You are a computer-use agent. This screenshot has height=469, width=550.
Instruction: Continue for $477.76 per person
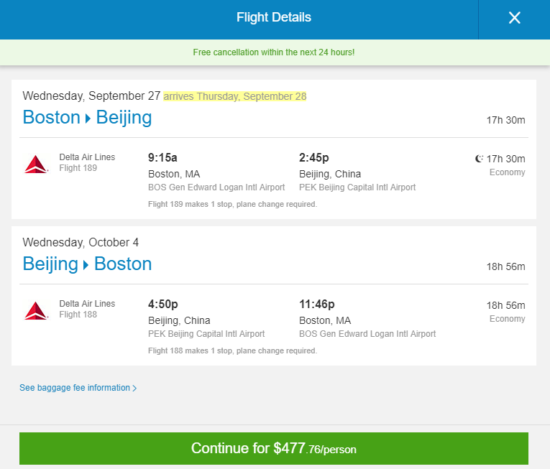click(x=274, y=448)
